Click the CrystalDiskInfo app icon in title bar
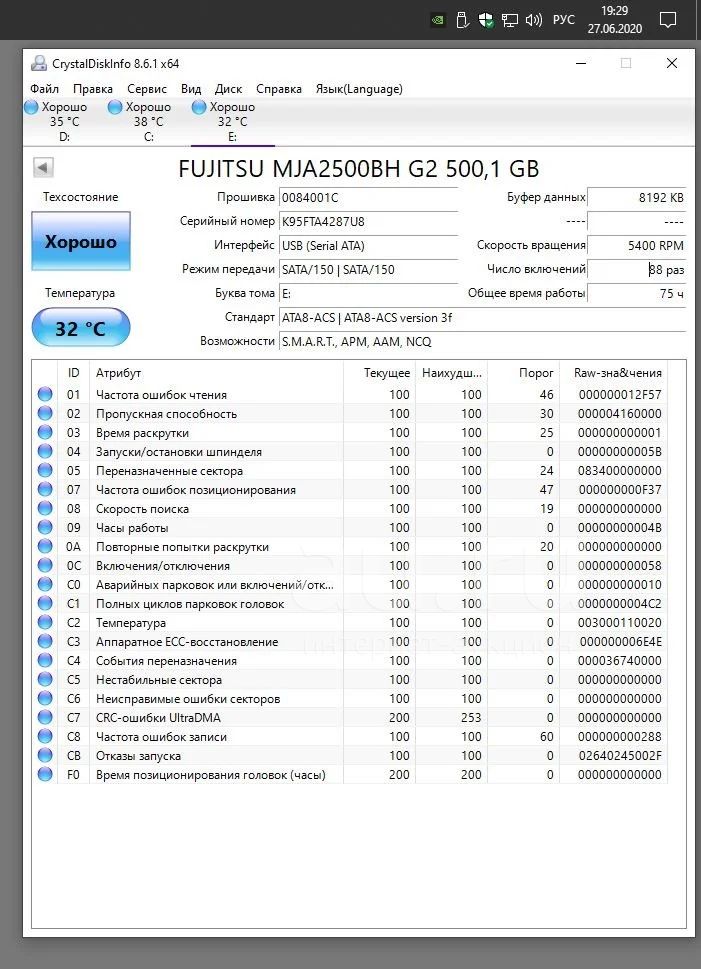Viewport: 701px width, 969px height. pos(39,63)
